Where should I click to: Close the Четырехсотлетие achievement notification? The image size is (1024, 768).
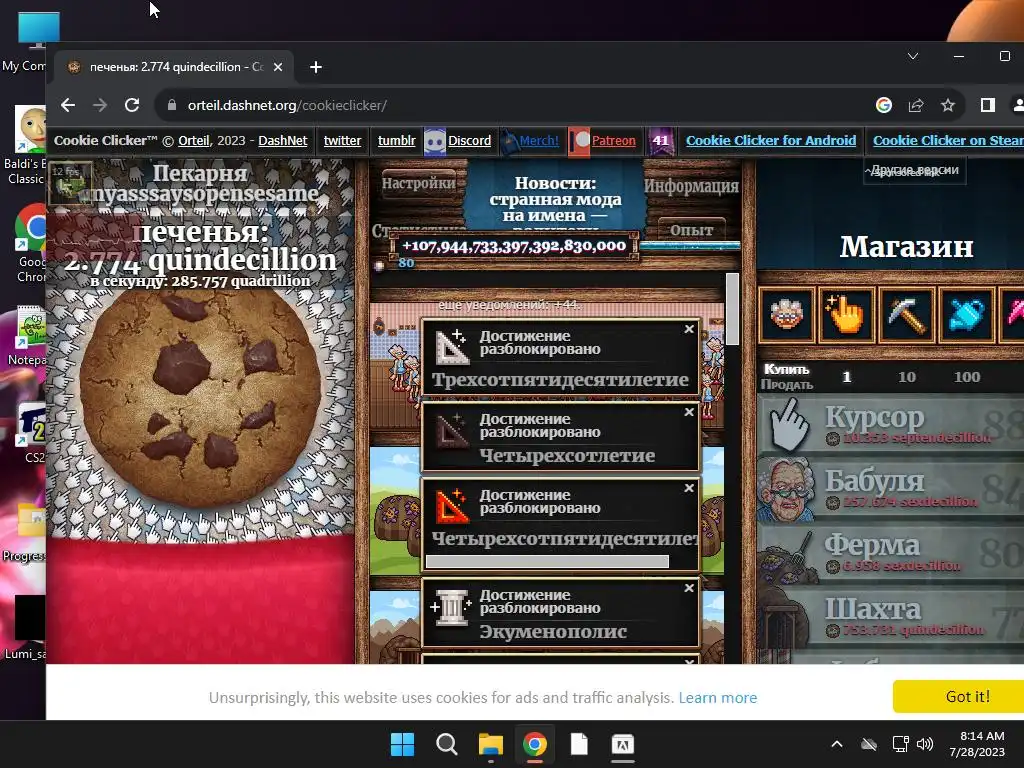689,412
